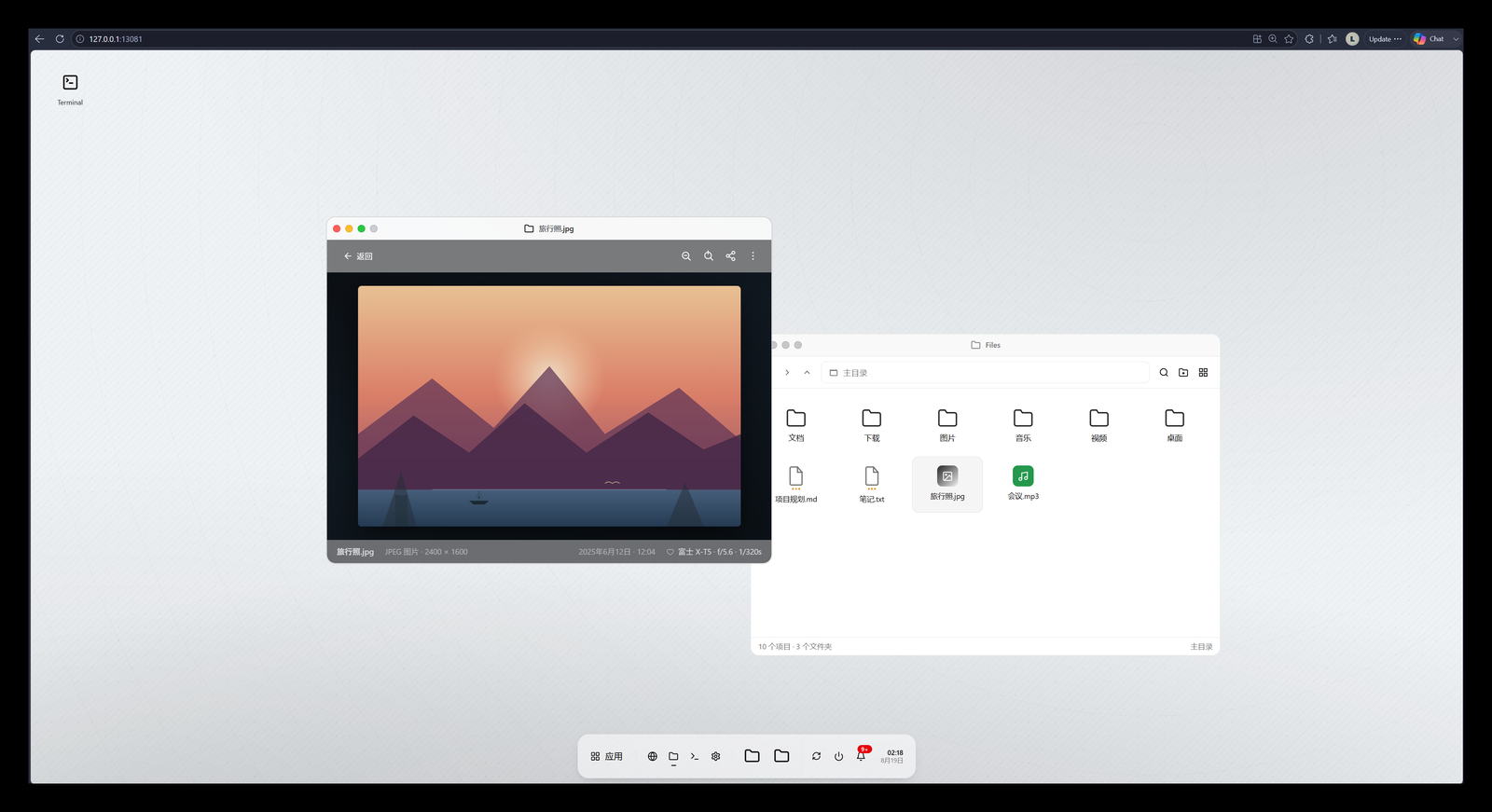Click the power icon in dock
This screenshot has height=812, width=1492.
point(838,756)
